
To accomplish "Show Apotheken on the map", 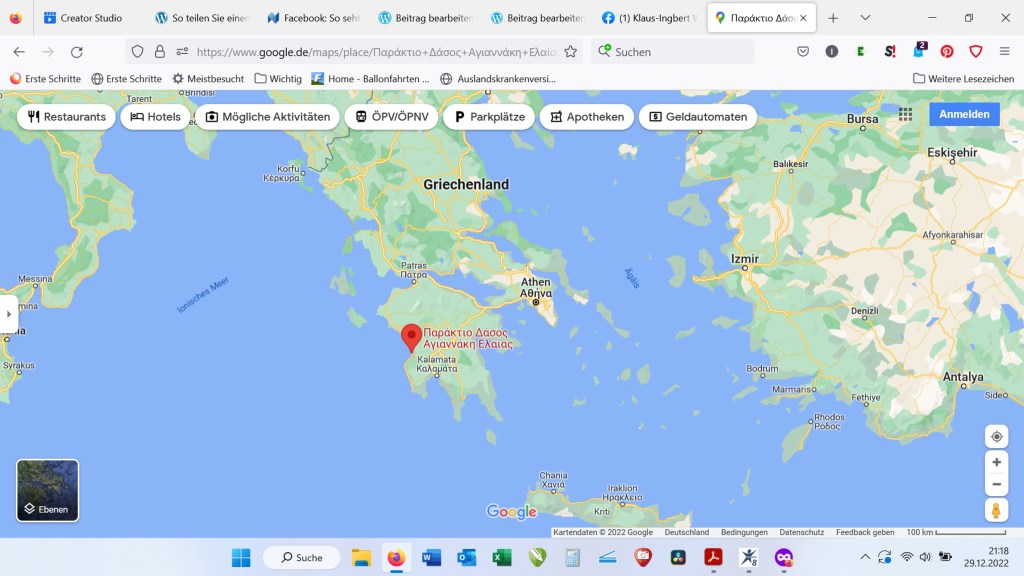I will 586,117.
